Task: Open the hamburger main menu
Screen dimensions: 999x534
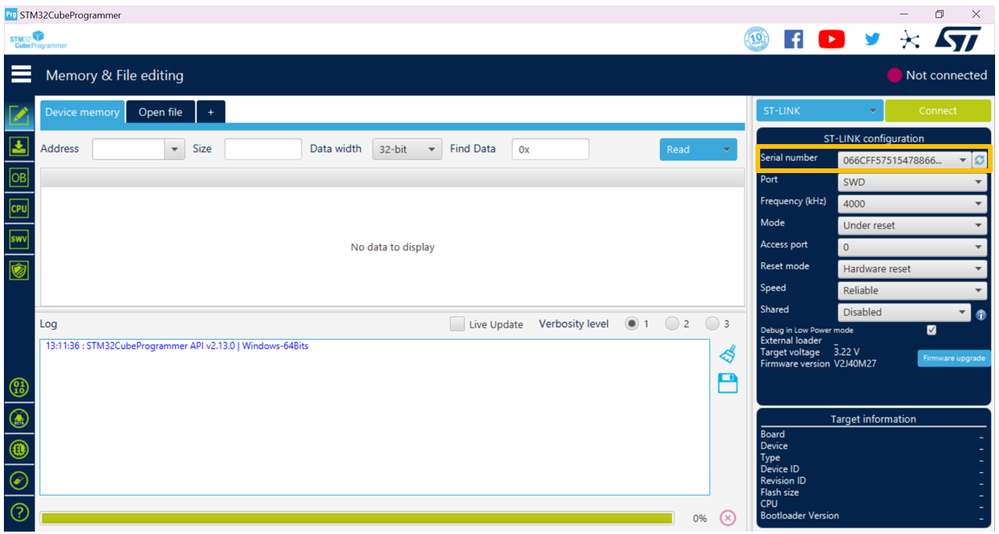Action: 21,75
